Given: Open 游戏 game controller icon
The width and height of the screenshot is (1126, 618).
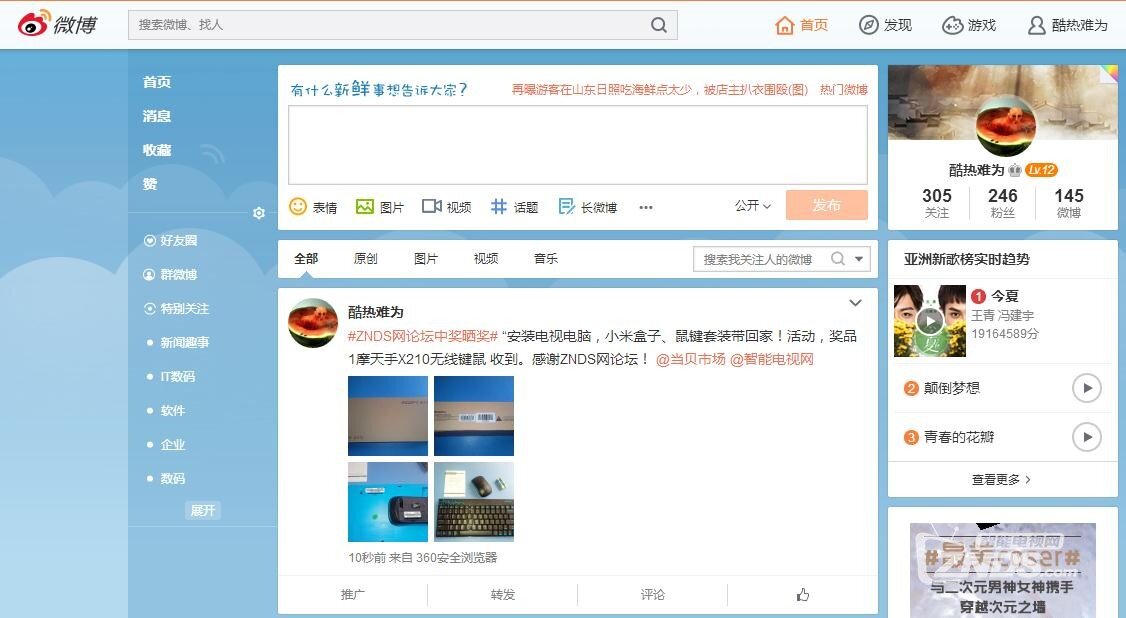Looking at the screenshot, I should [952, 26].
